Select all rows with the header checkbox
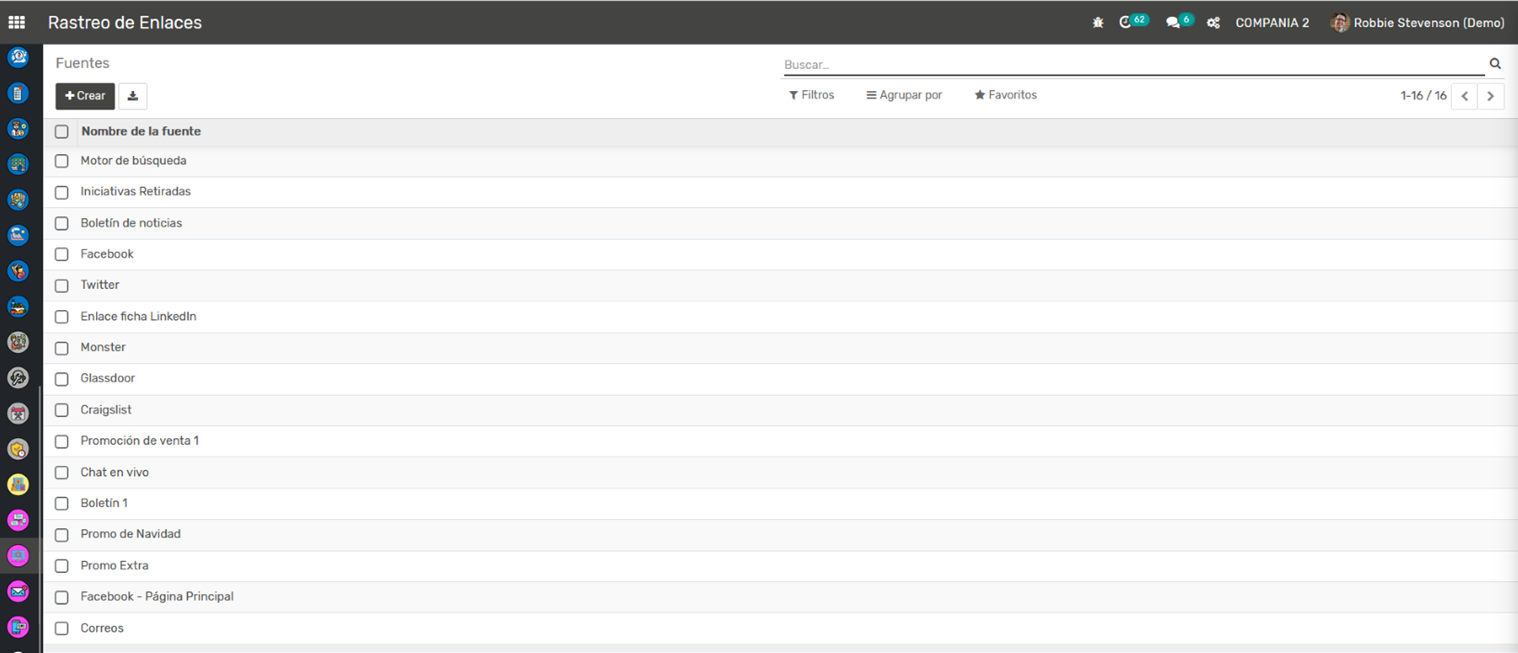The height and width of the screenshot is (653, 1518). point(62,132)
